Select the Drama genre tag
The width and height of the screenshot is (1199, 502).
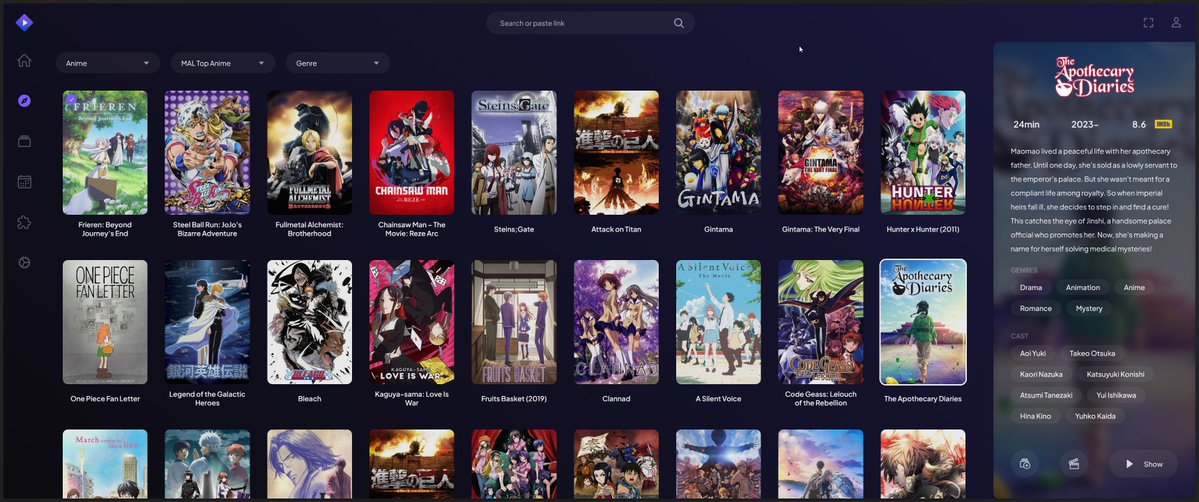pos(1031,288)
